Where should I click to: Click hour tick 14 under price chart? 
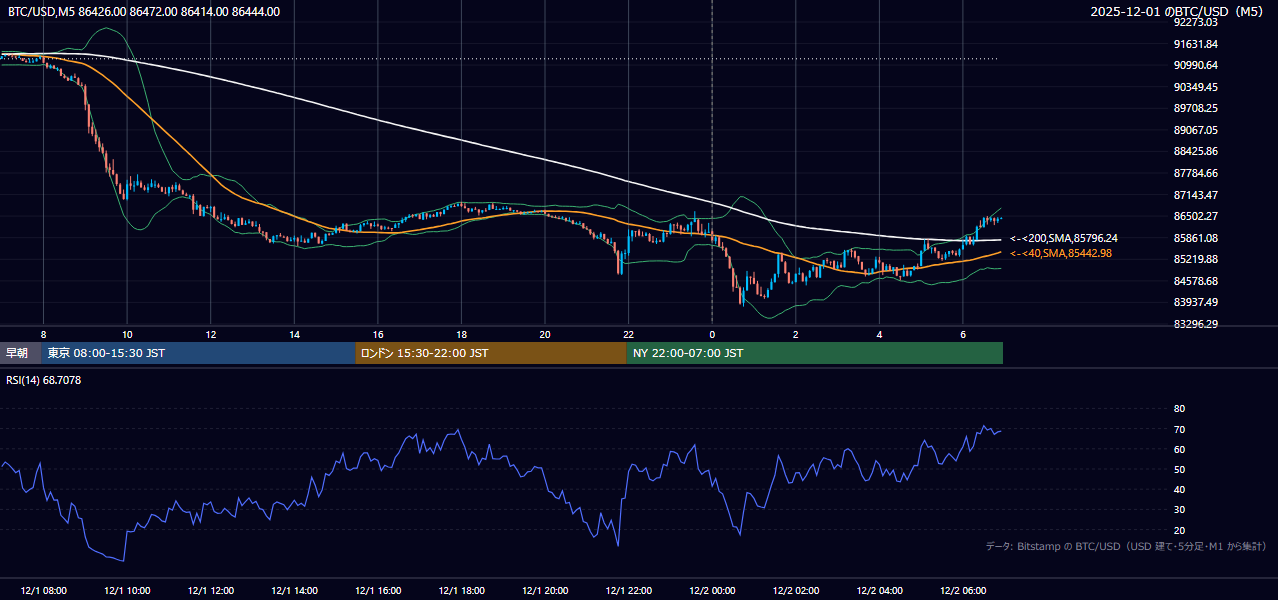pos(294,334)
